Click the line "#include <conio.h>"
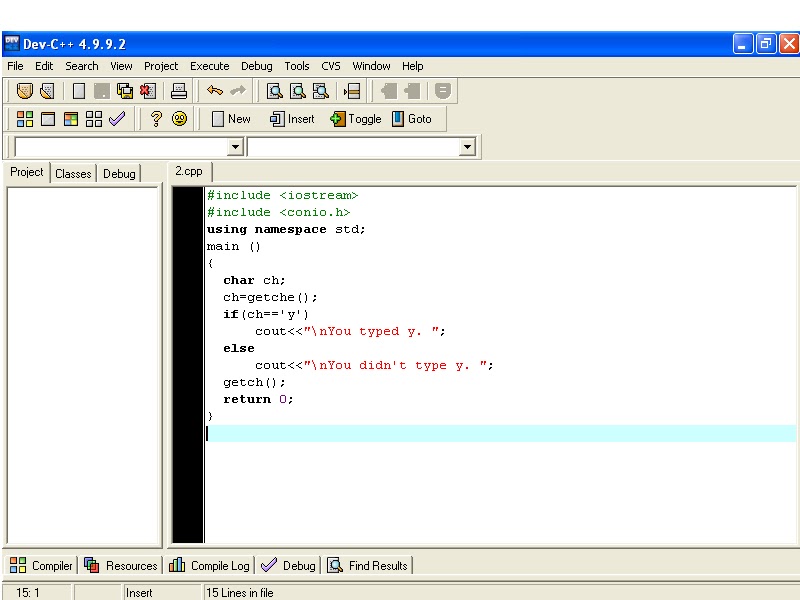The width and height of the screenshot is (800, 600). tap(279, 212)
